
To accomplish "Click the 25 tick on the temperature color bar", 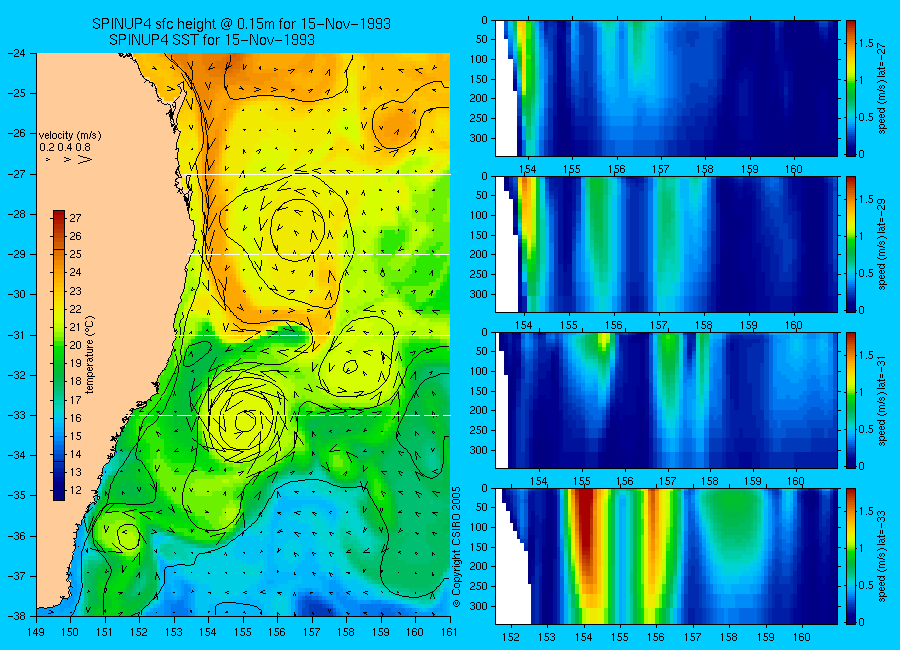I will (x=75, y=254).
